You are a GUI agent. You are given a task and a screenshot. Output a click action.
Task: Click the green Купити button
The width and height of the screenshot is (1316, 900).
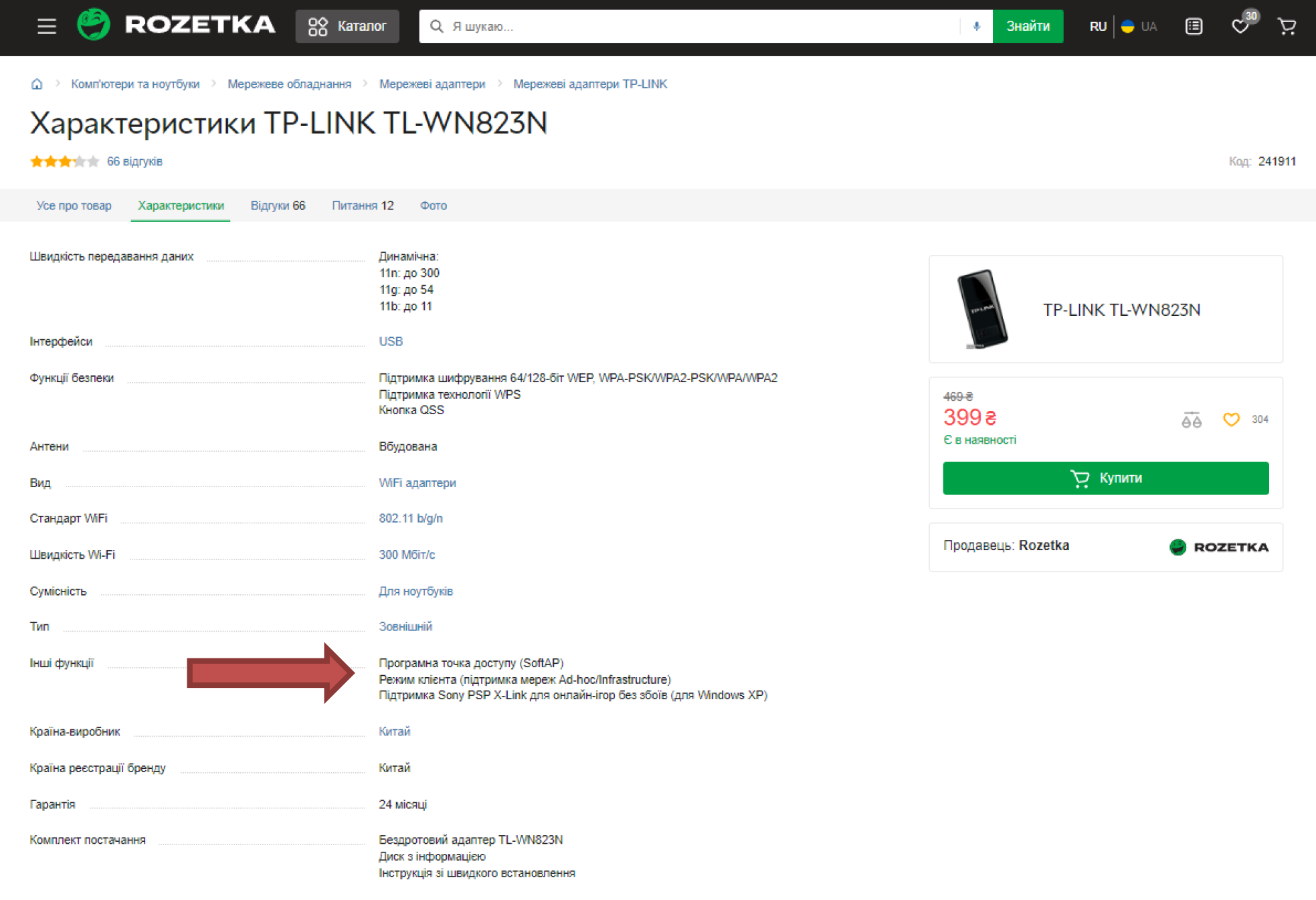[x=1105, y=478]
